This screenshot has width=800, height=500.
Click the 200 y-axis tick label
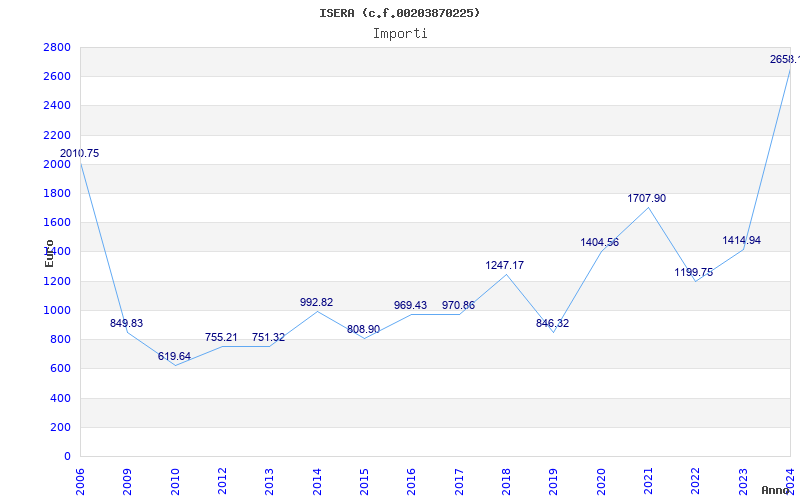[x=60, y=427]
